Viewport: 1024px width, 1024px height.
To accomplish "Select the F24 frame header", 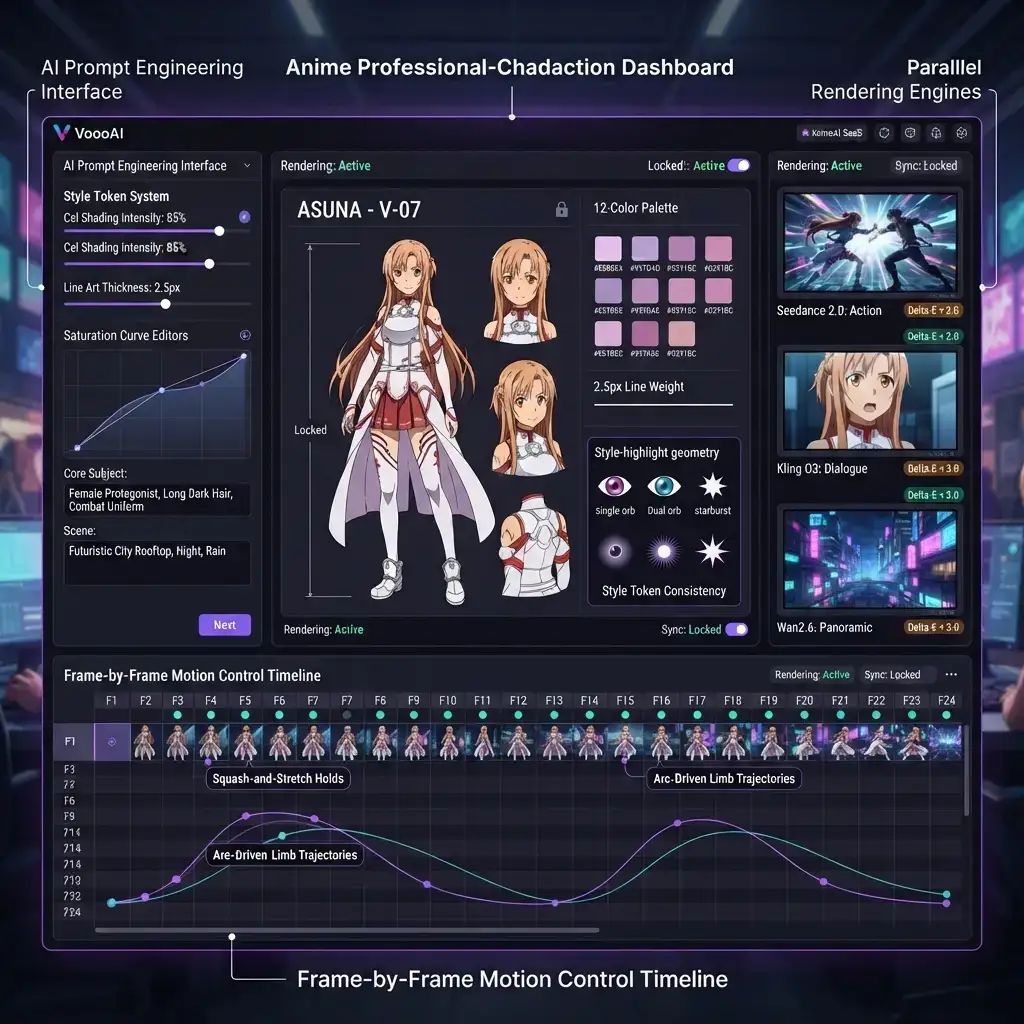I will [947, 700].
